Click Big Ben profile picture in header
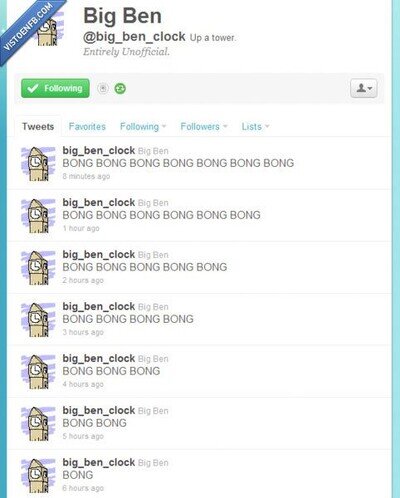400x498 pixels. tap(48, 28)
